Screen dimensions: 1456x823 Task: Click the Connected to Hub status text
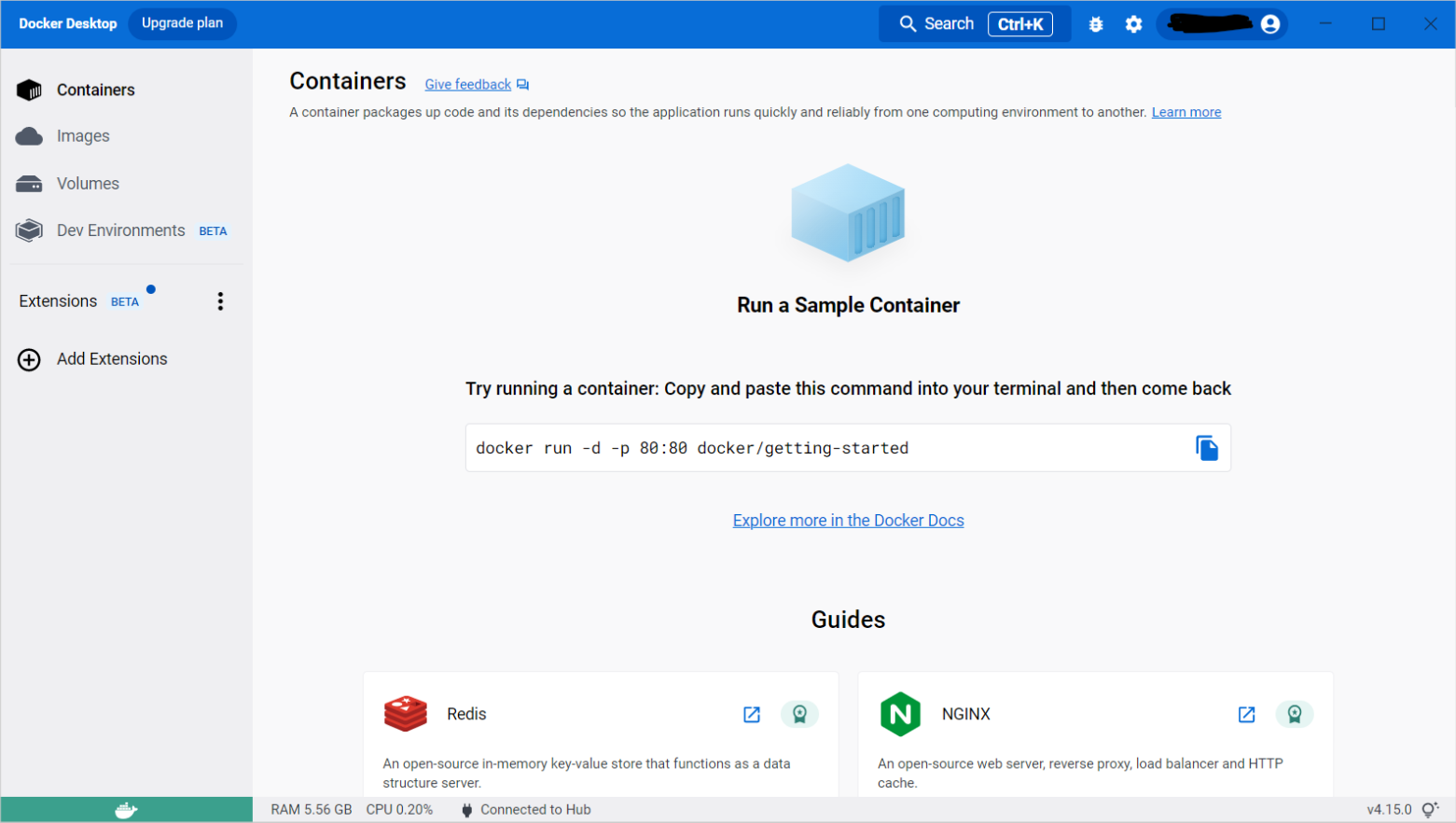point(535,810)
